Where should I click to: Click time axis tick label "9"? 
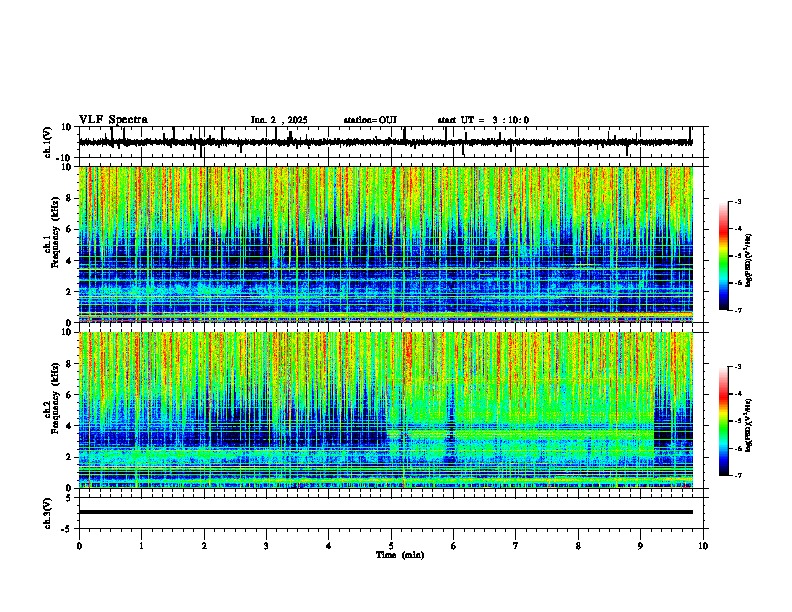click(640, 546)
